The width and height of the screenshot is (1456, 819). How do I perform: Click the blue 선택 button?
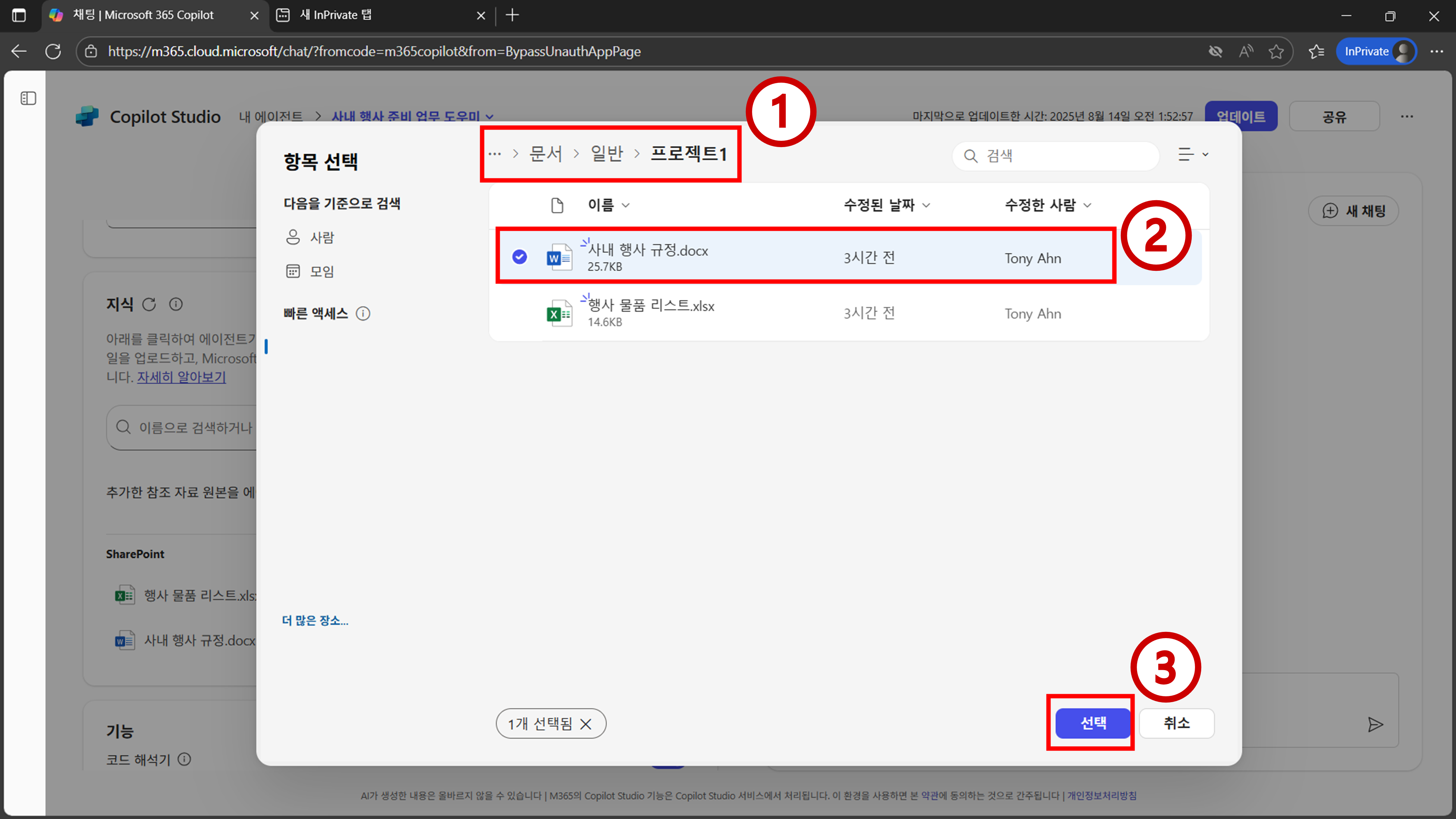(x=1093, y=723)
